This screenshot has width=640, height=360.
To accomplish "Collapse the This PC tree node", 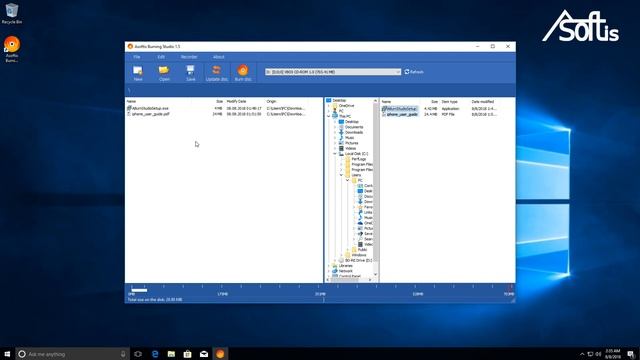I will 329,116.
